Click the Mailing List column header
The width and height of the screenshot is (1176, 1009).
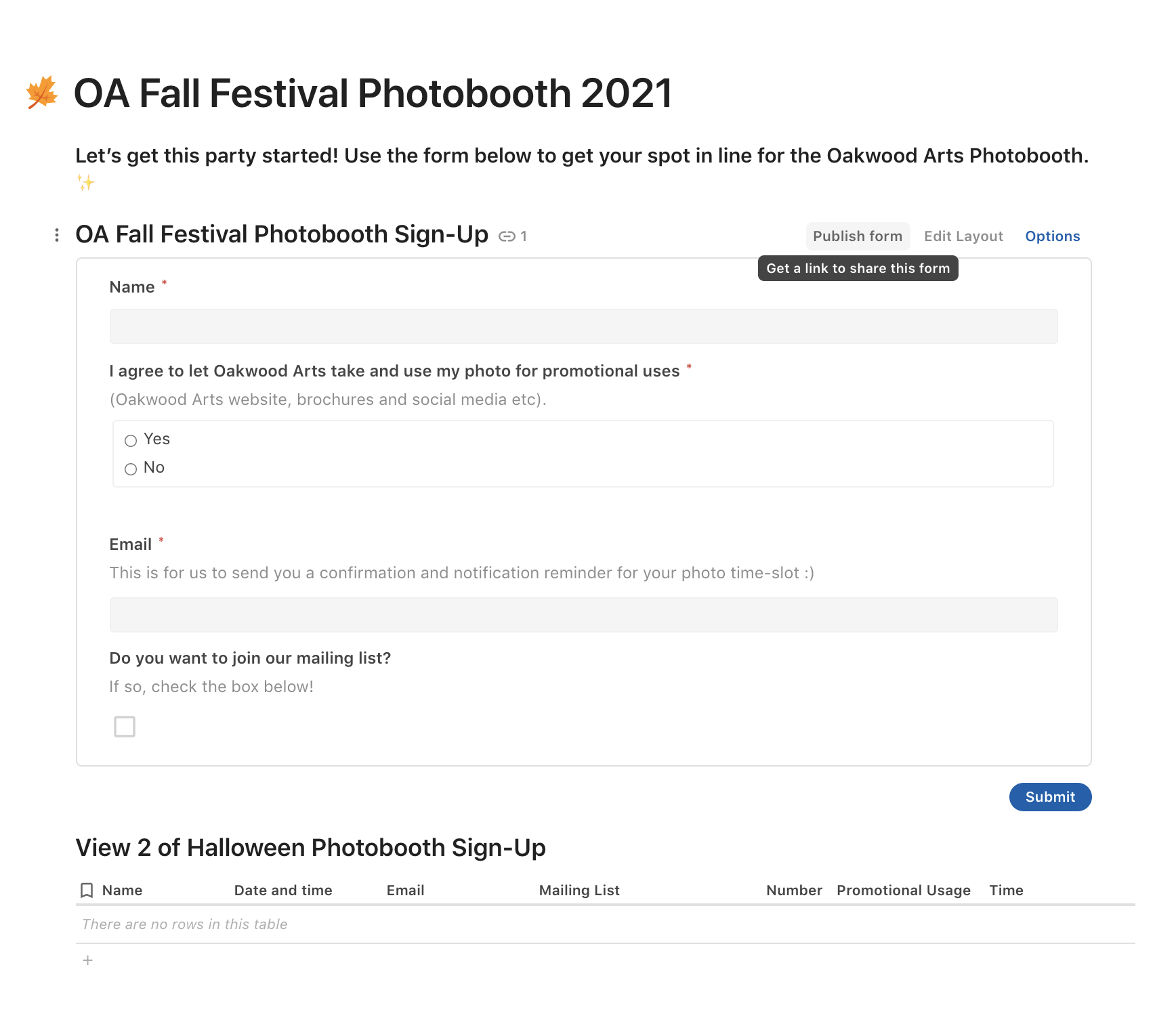(579, 890)
